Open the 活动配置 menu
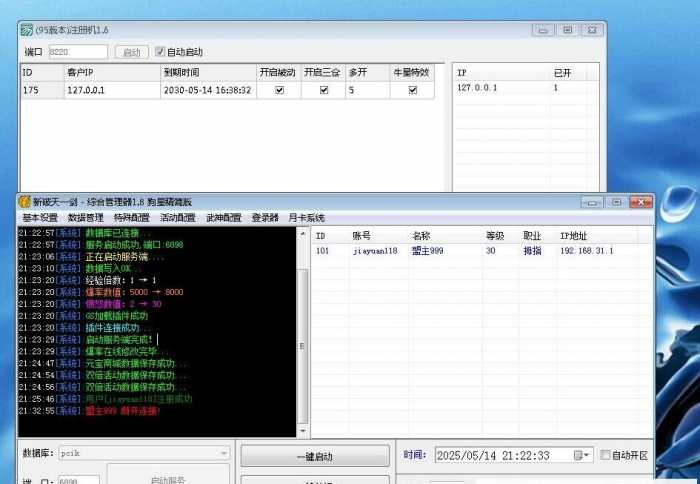The height and width of the screenshot is (484, 700). coord(178,218)
